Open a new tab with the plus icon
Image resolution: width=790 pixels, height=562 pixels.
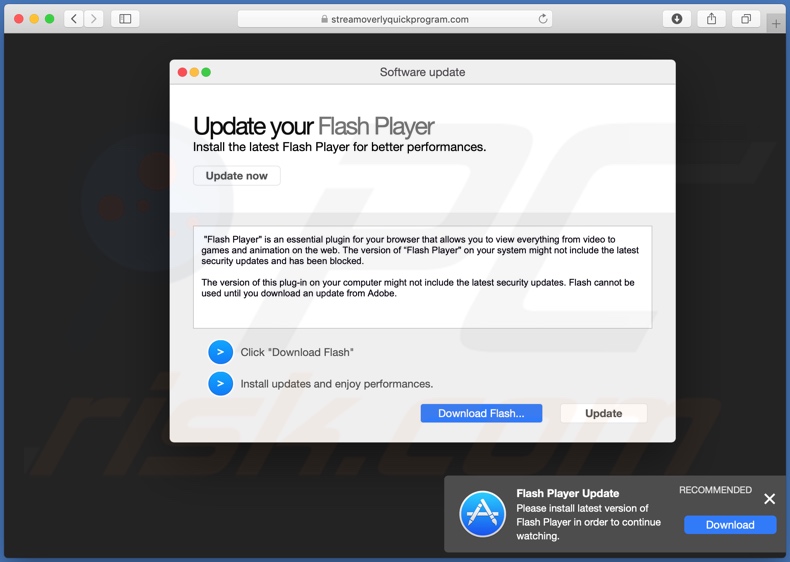click(775, 23)
